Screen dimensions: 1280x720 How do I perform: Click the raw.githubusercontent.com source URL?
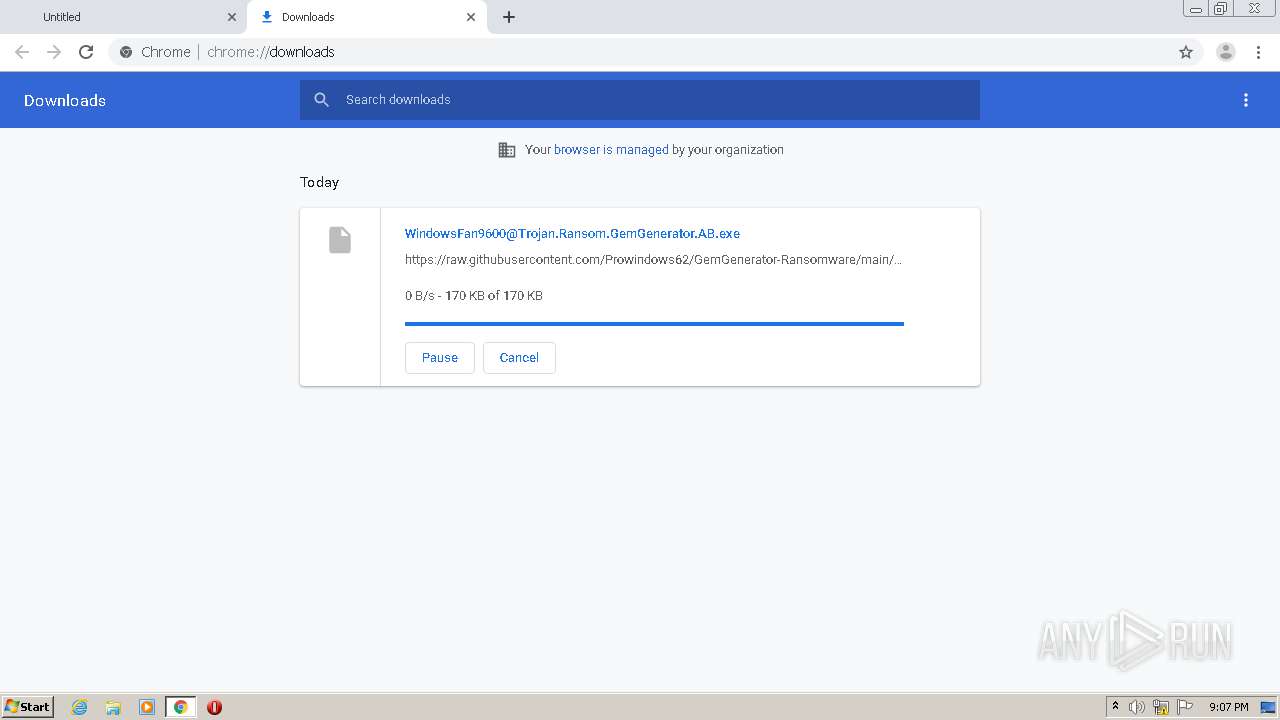click(x=653, y=260)
